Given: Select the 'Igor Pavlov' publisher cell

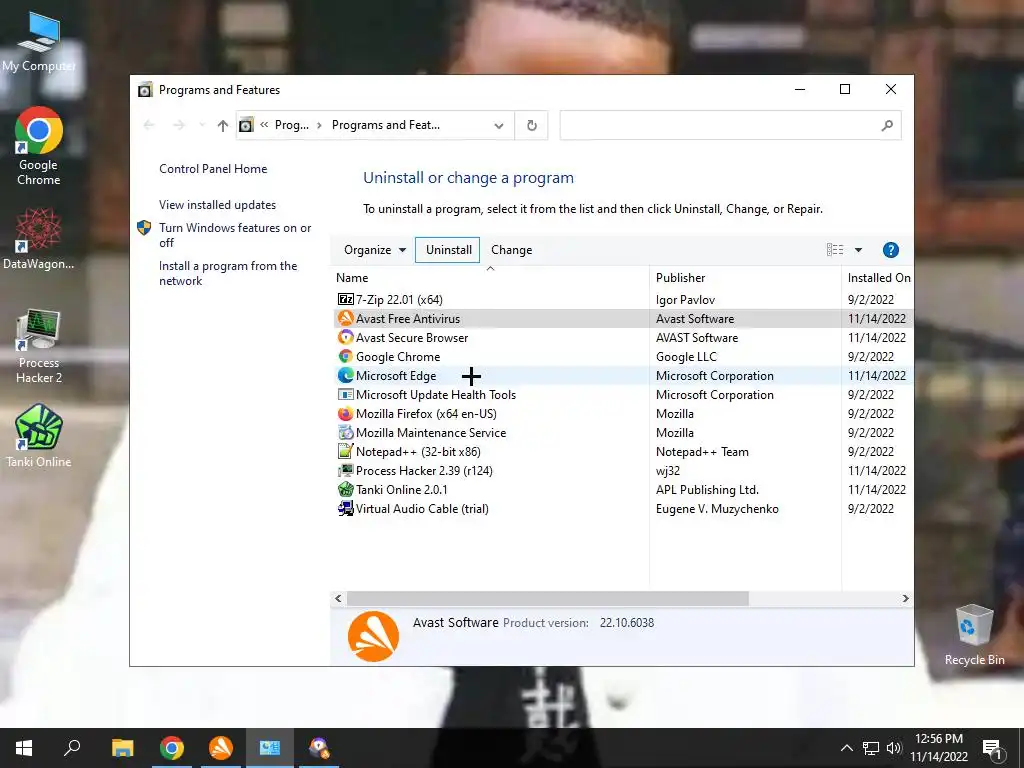Looking at the screenshot, I should (685, 300).
